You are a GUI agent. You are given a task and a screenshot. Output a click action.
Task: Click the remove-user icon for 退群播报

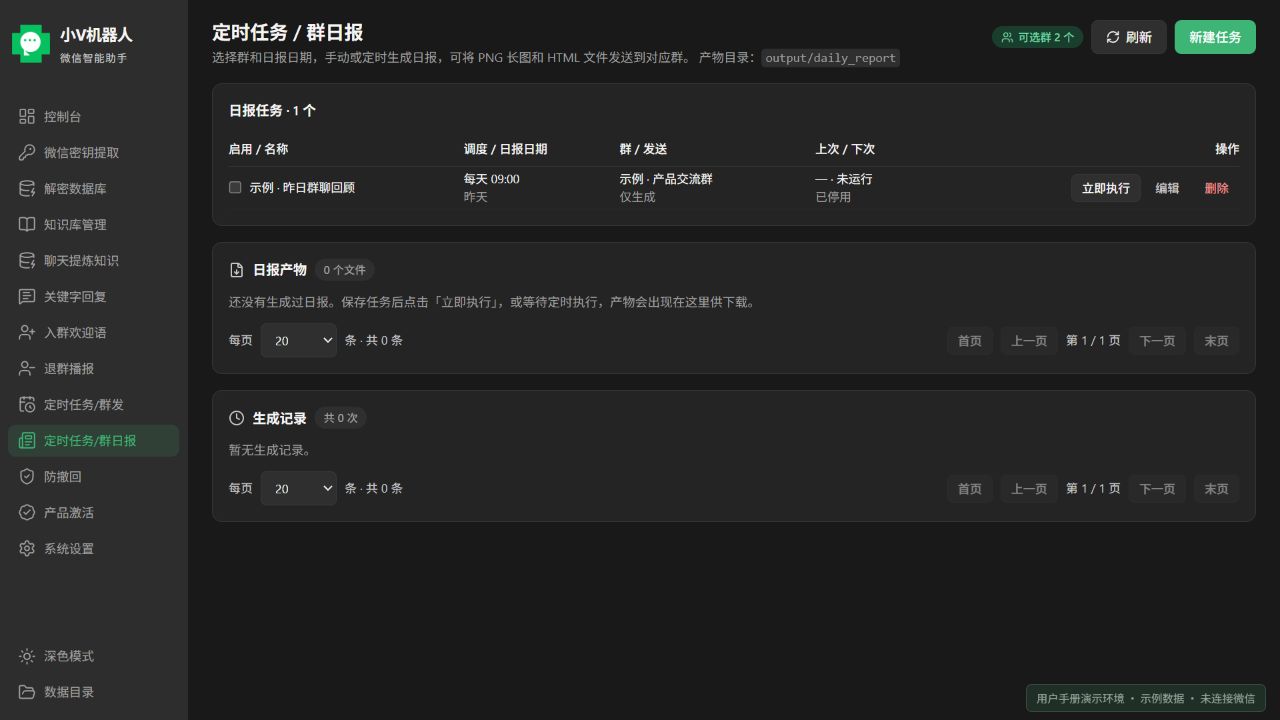(x=27, y=369)
